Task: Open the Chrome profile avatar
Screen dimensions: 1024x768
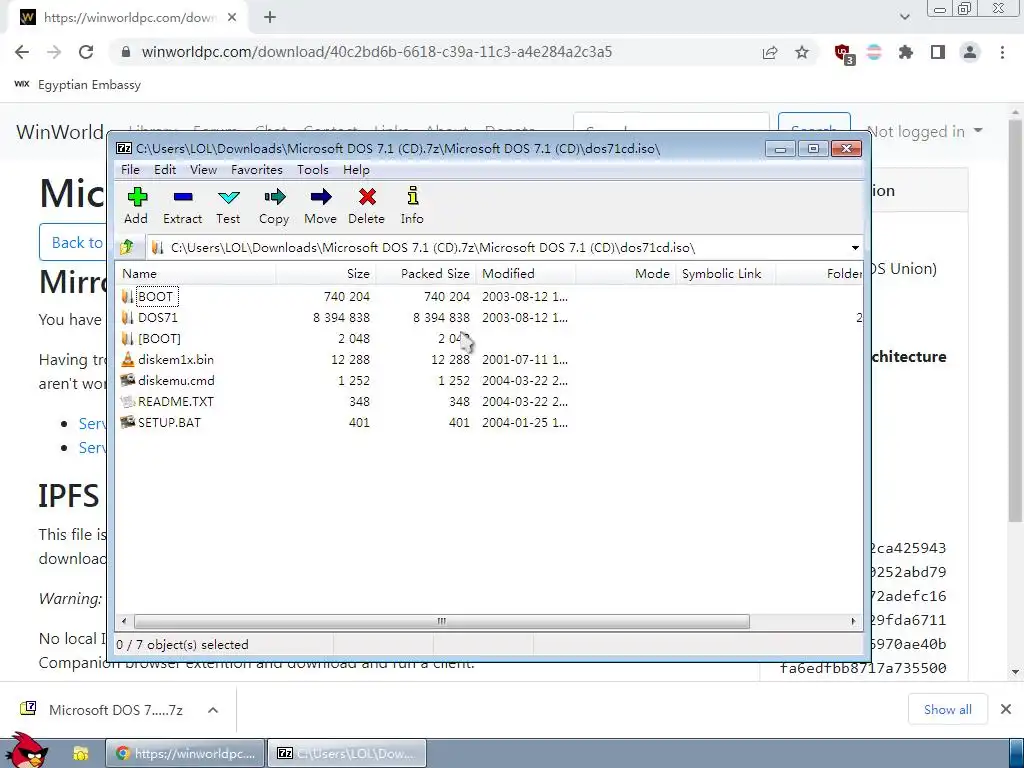Action: tap(970, 52)
